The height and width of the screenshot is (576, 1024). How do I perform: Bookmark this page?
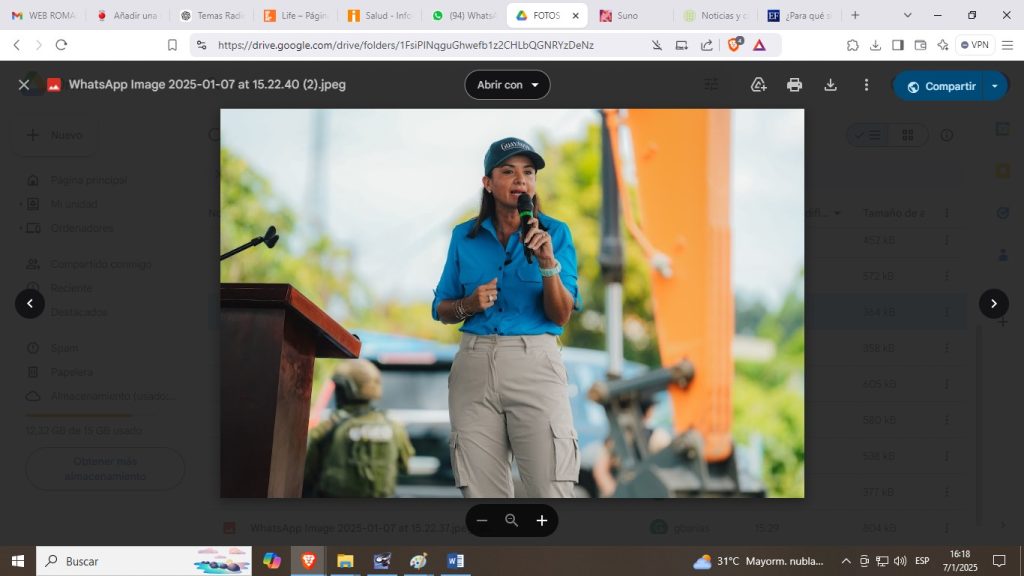click(x=172, y=45)
